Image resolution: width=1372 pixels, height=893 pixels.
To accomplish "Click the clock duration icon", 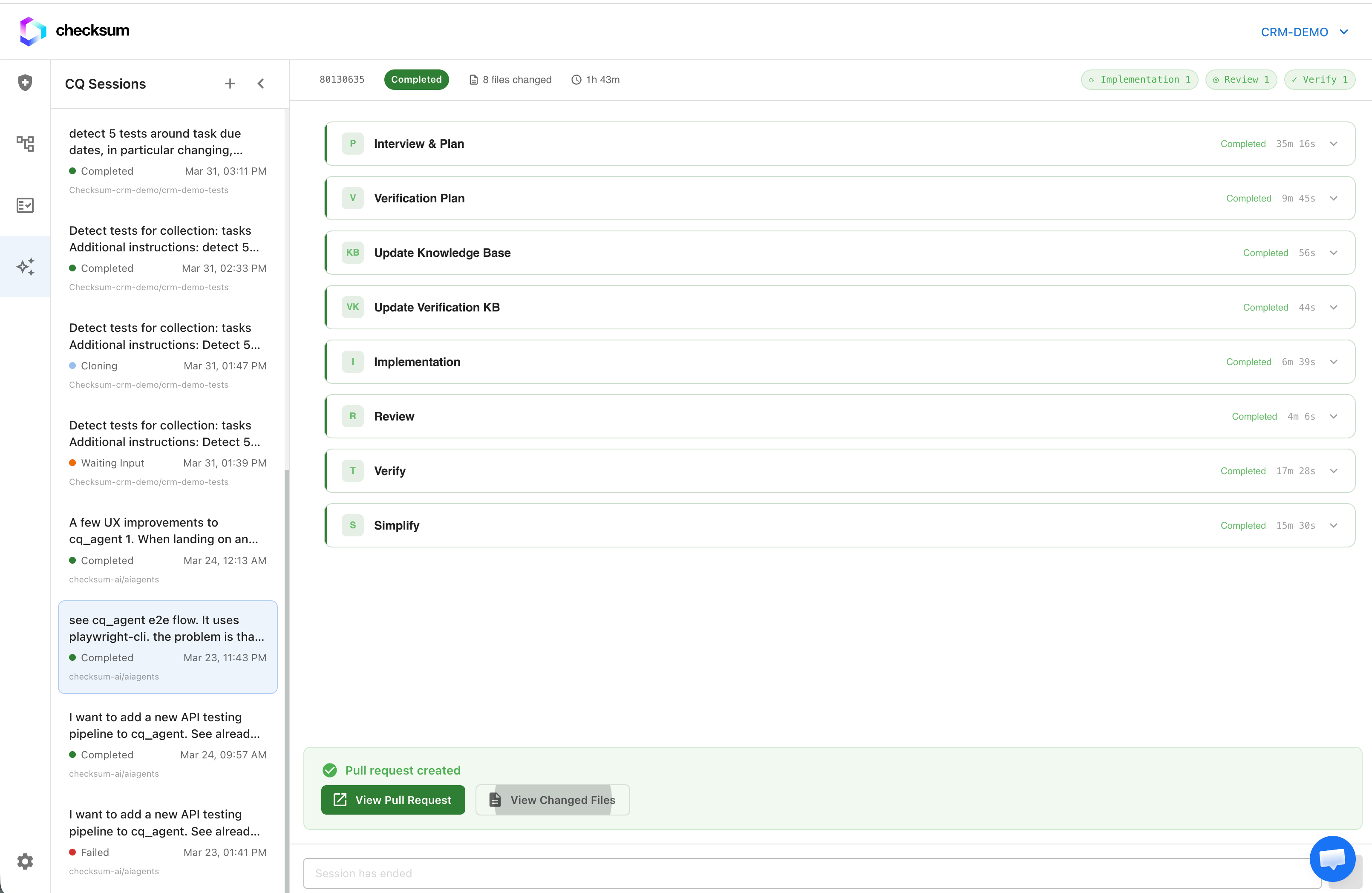I will 576,80.
